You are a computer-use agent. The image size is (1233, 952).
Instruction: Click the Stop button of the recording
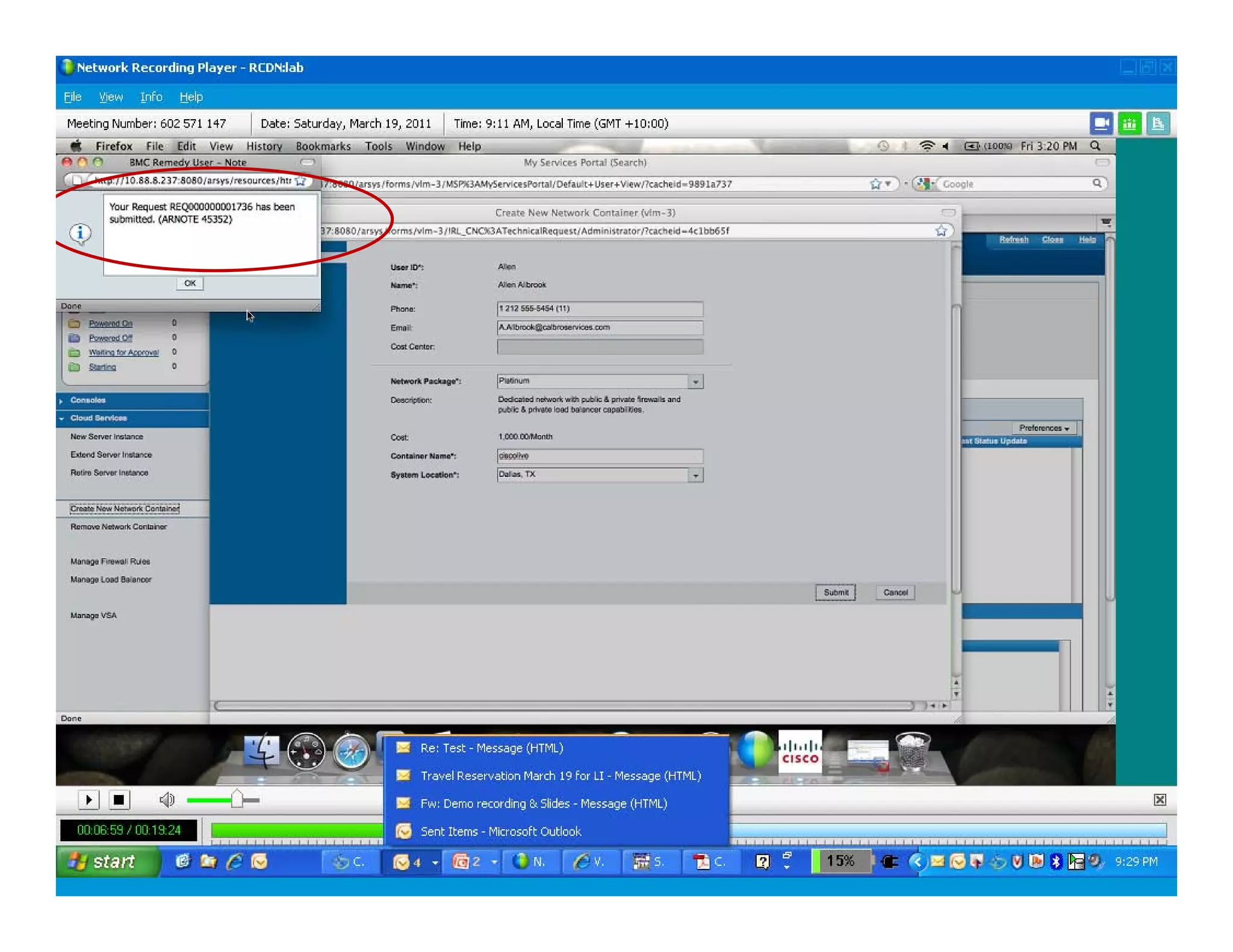119,800
